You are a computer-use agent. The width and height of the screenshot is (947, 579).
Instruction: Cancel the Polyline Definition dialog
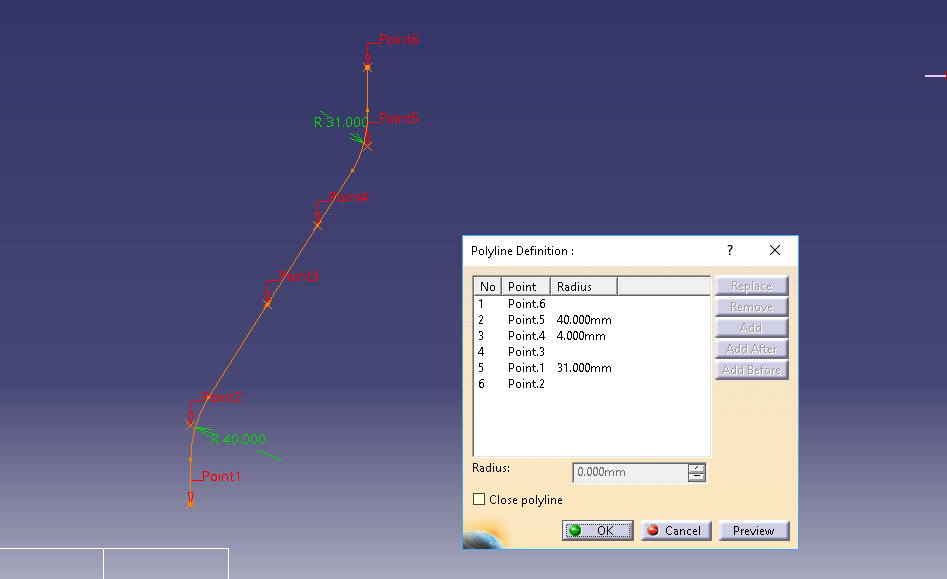pos(676,531)
